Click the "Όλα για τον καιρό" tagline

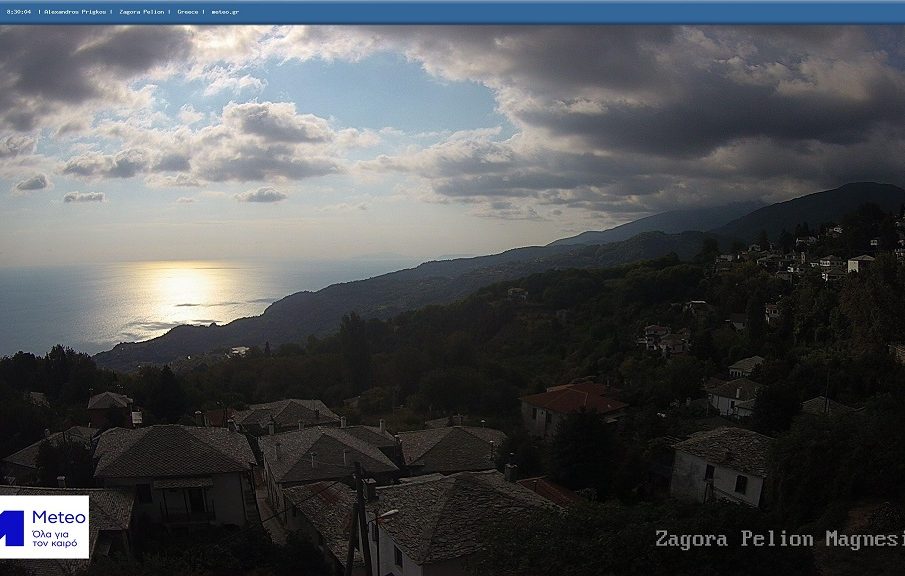pyautogui.click(x=55, y=538)
